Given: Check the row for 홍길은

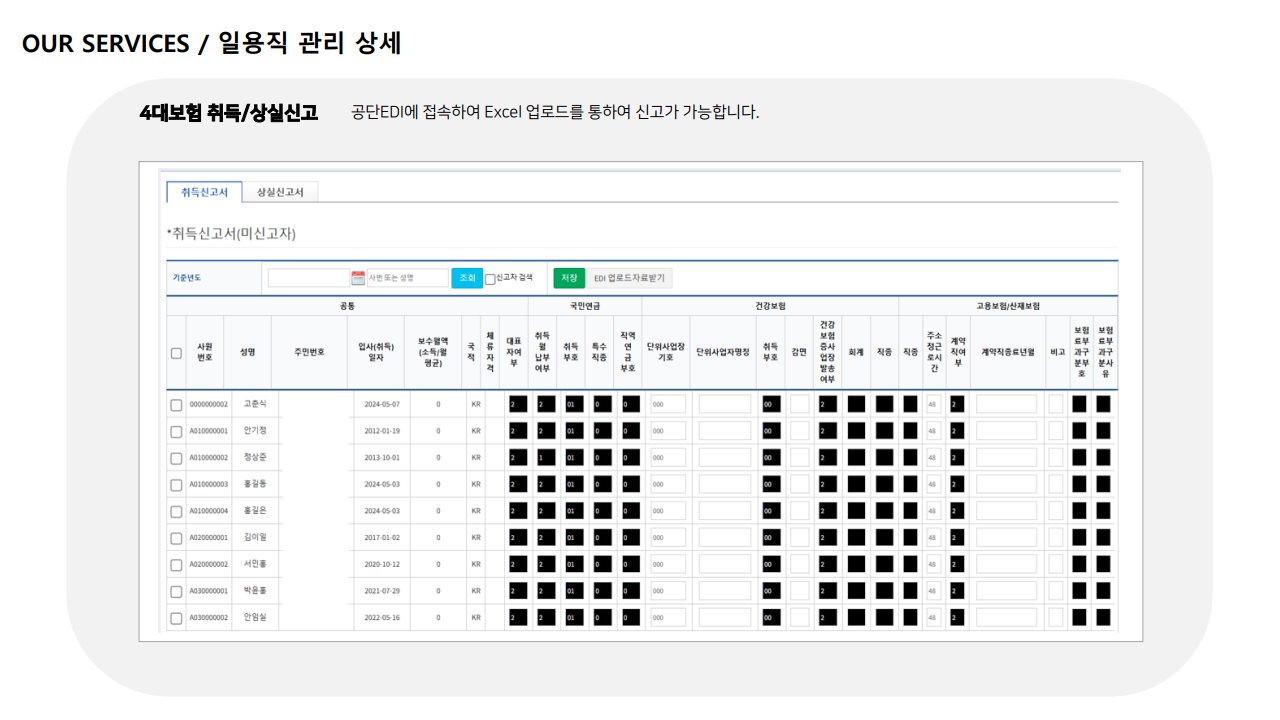Looking at the screenshot, I should coord(176,512).
